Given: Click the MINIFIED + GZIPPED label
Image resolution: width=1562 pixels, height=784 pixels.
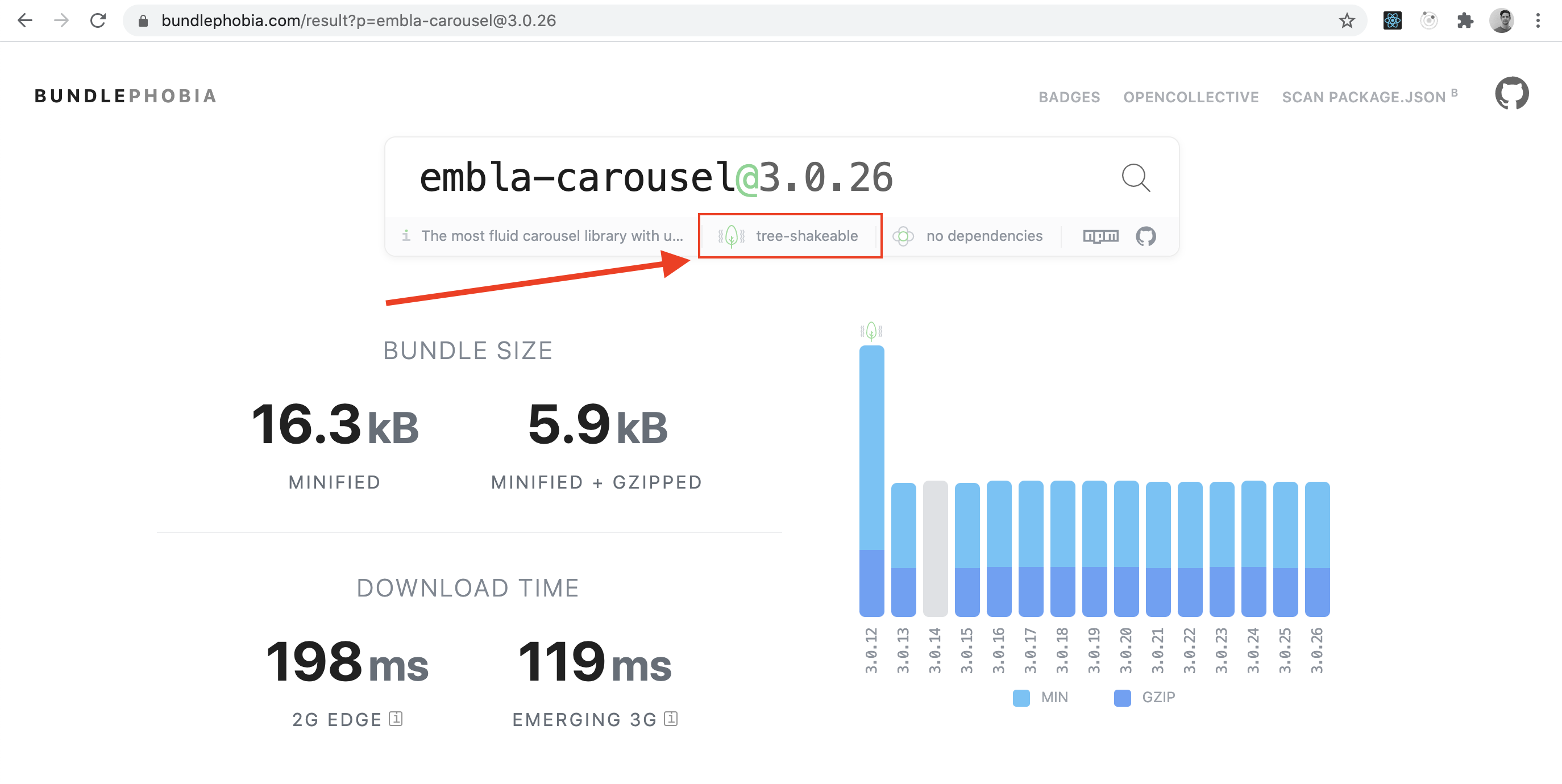Looking at the screenshot, I should (x=597, y=482).
